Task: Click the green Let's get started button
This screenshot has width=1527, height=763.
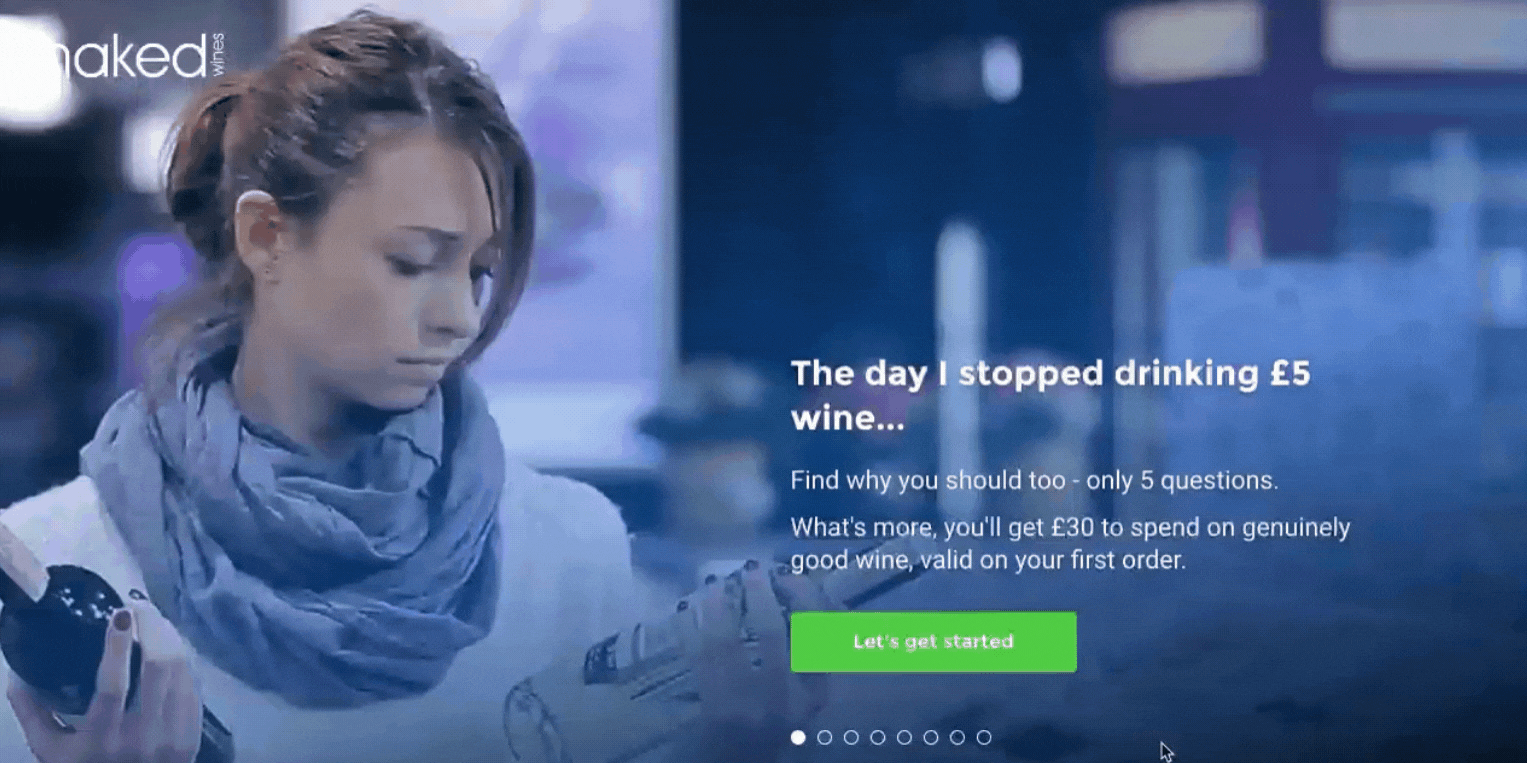Action: pyautogui.click(x=933, y=642)
